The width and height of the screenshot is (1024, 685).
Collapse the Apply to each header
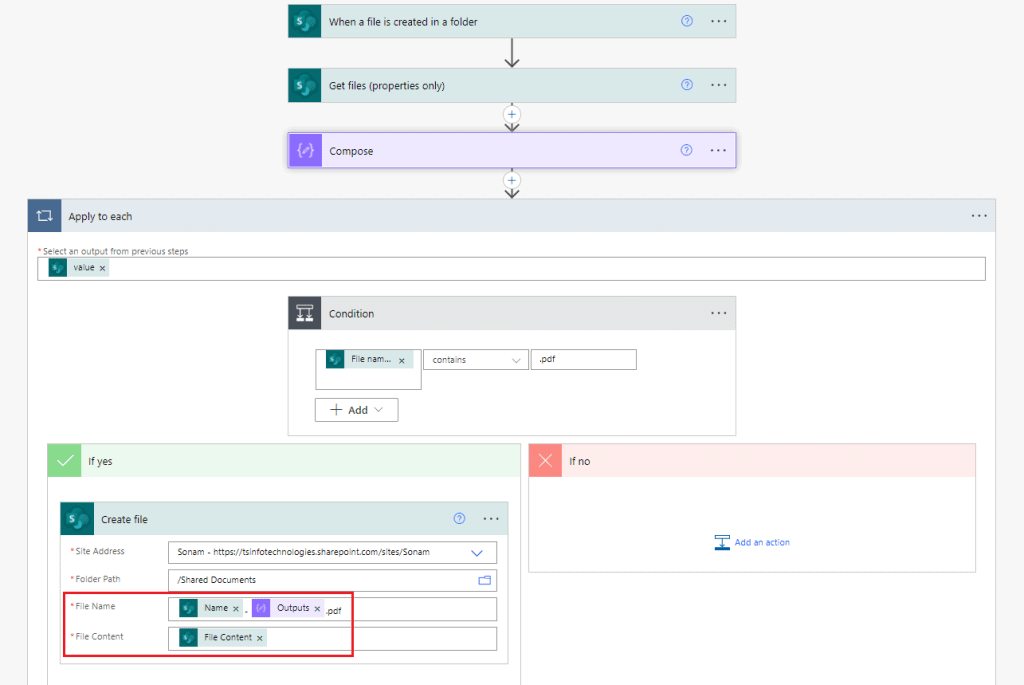pos(511,215)
